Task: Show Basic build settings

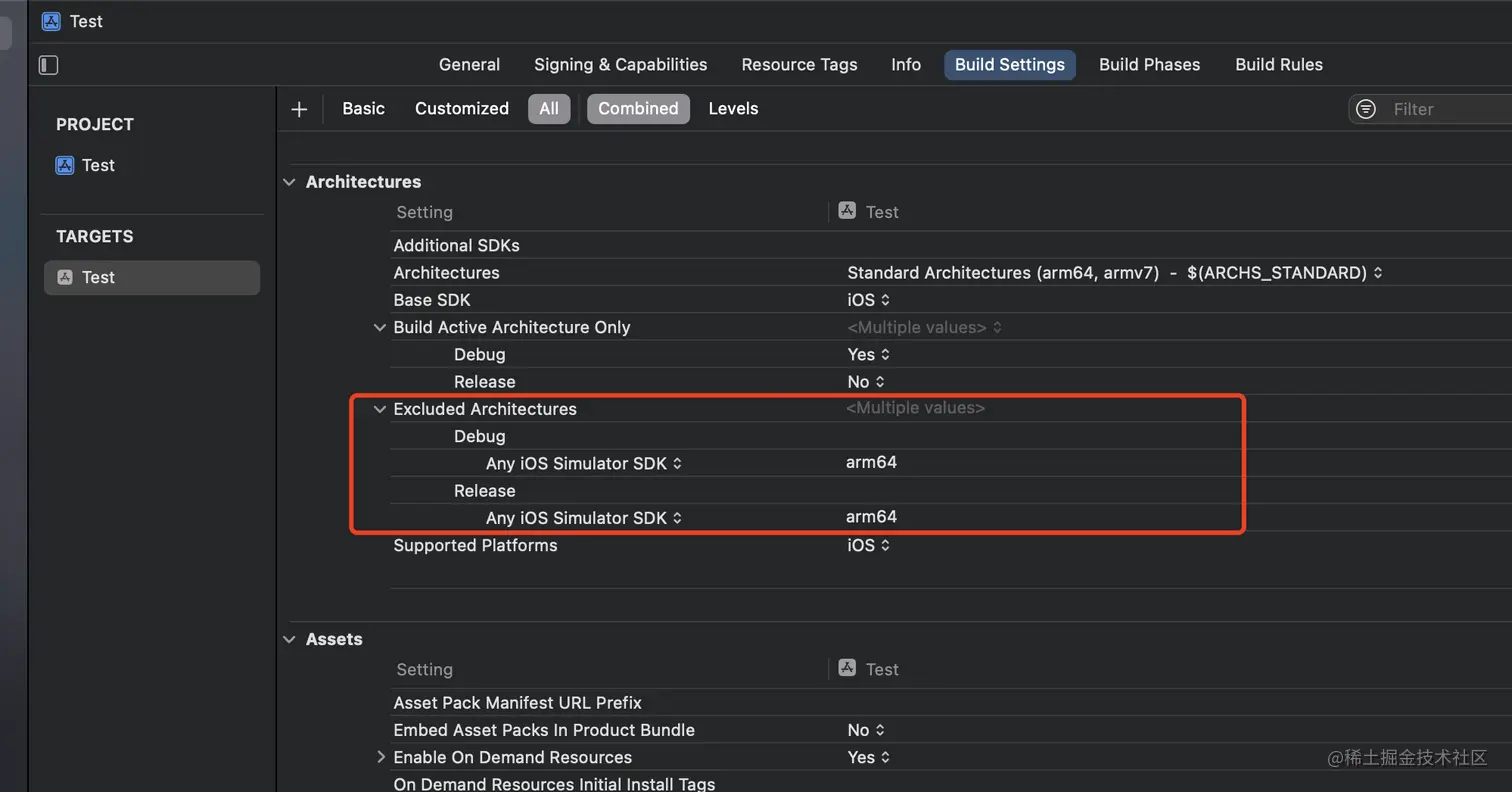Action: tap(363, 109)
